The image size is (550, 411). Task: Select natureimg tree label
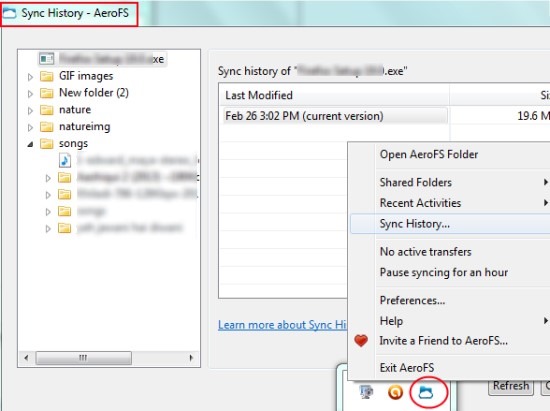tap(85, 127)
